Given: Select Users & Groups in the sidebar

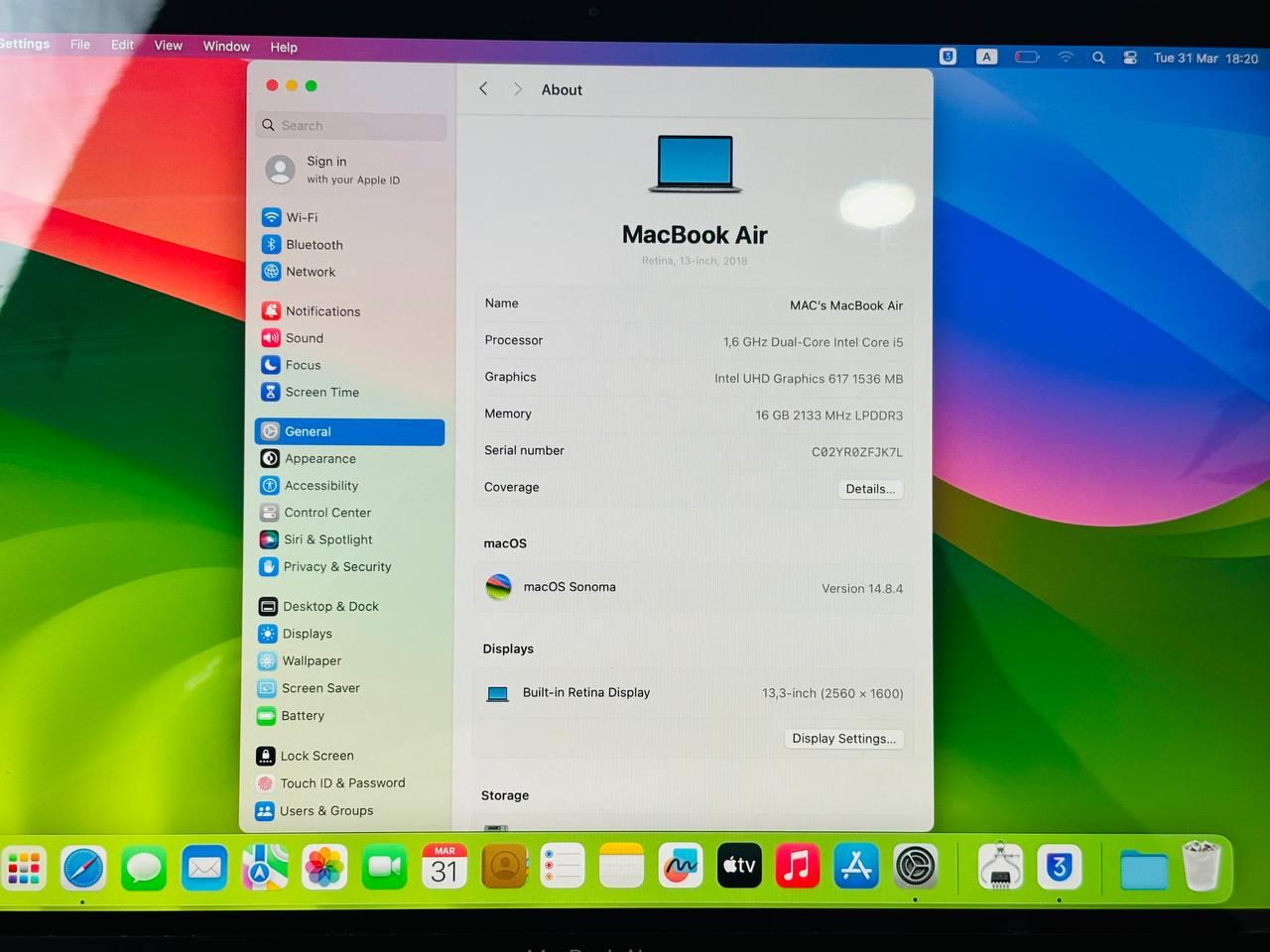Looking at the screenshot, I should tap(347, 811).
